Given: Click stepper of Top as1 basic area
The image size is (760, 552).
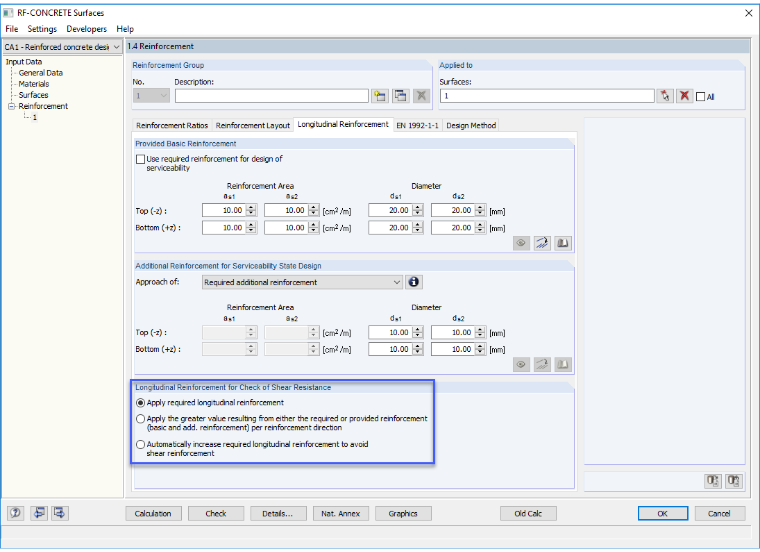Looking at the screenshot, I should pos(251,210).
